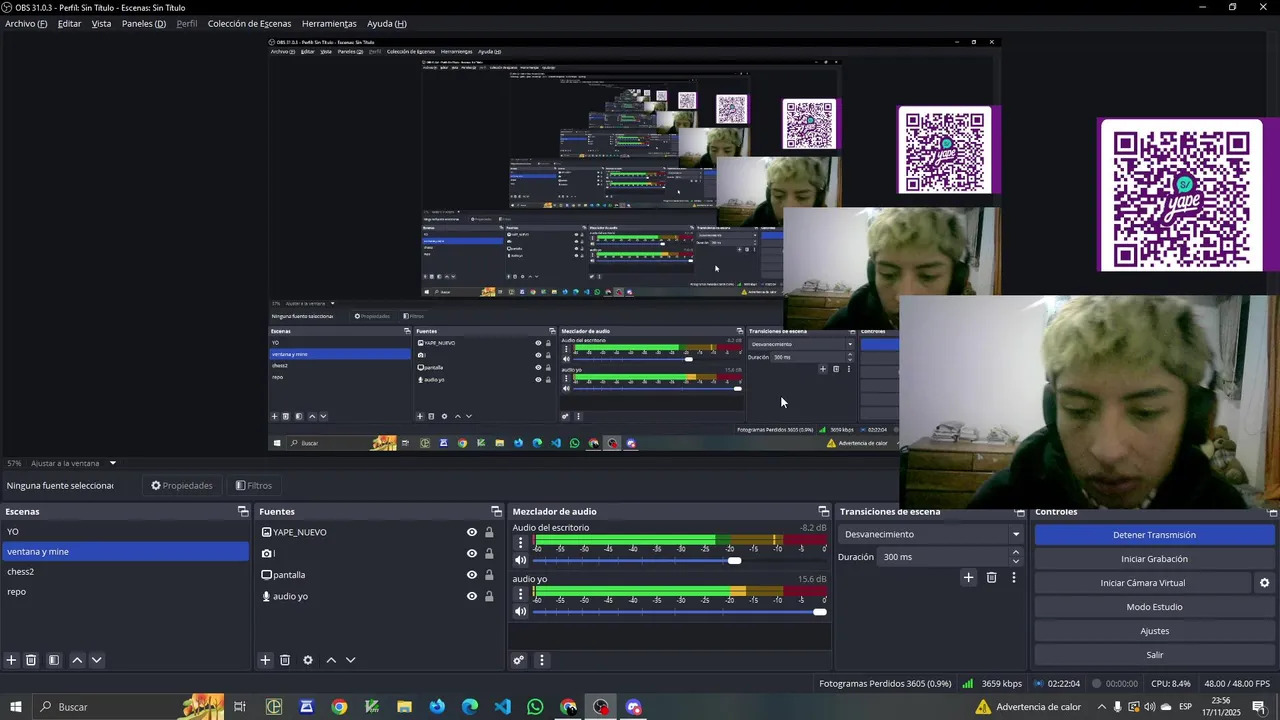Screen dimensions: 1280x720
Task: Open transition properties three-dot menu
Action: point(1014,577)
